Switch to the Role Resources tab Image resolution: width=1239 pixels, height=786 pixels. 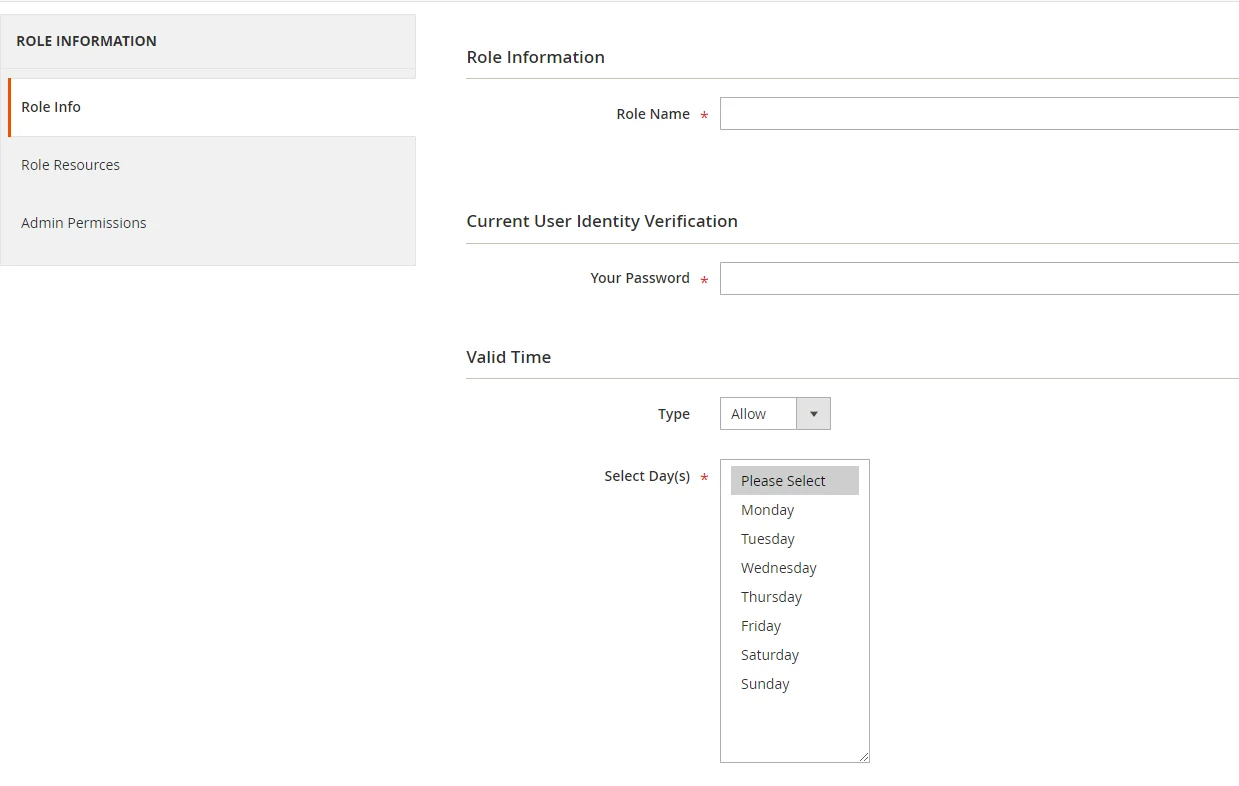click(x=70, y=165)
